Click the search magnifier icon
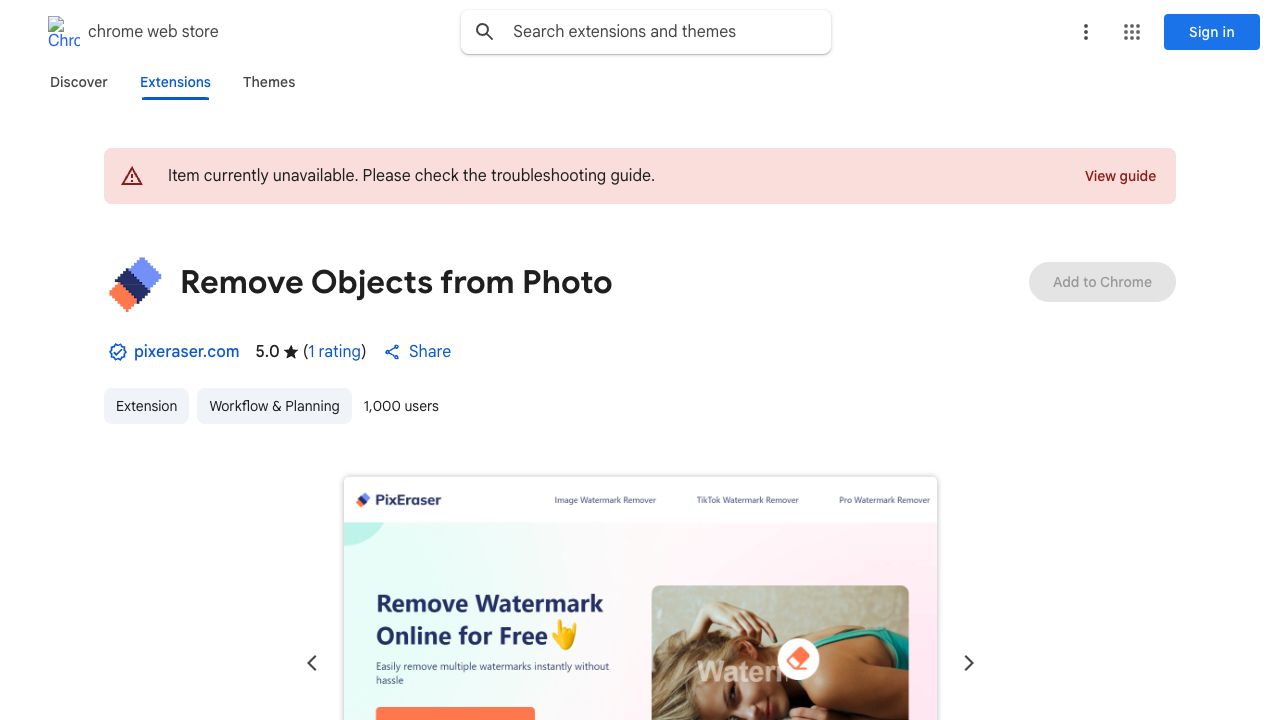Image resolution: width=1280 pixels, height=720 pixels. click(485, 32)
